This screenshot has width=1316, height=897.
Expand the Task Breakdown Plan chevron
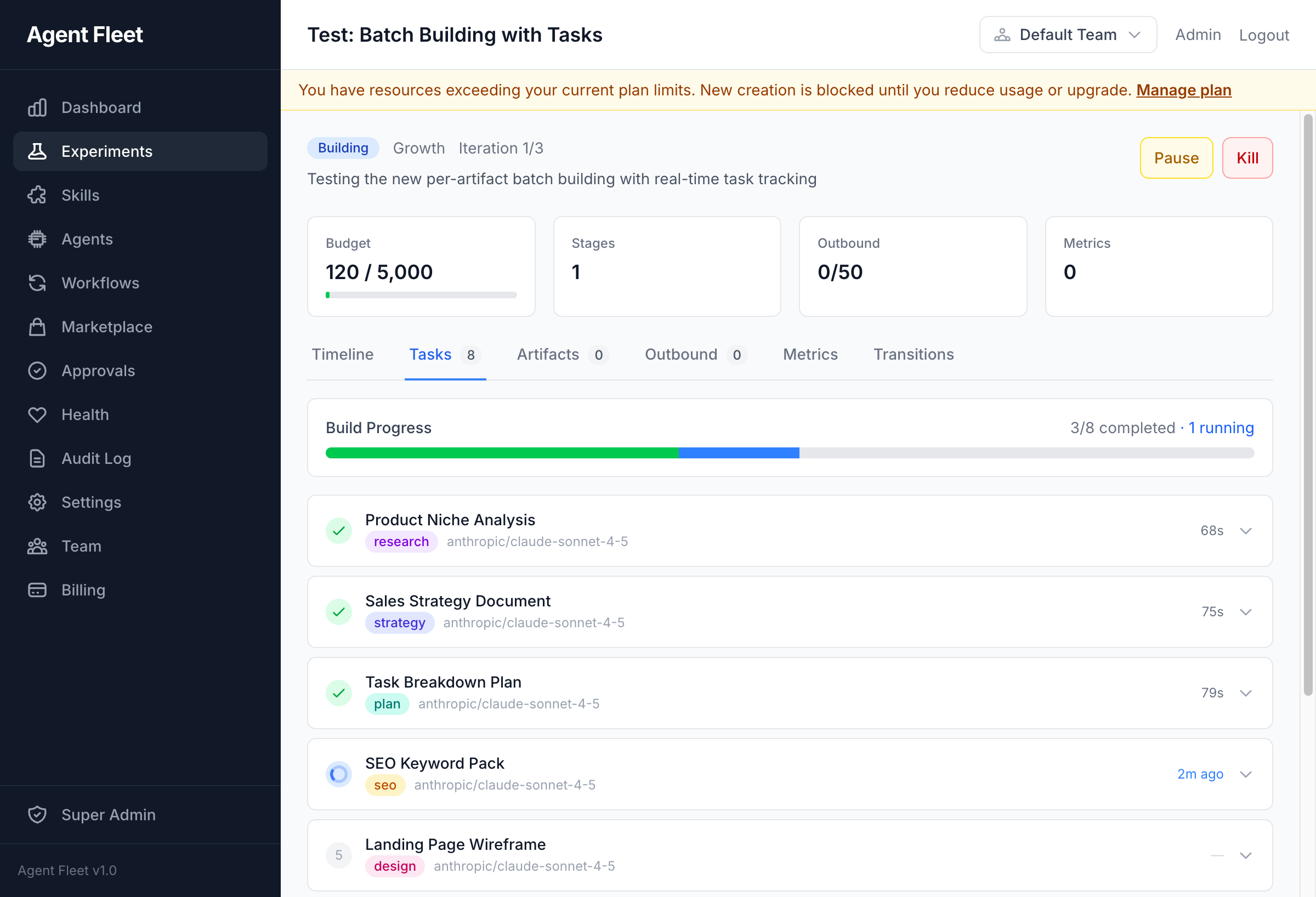click(1245, 693)
